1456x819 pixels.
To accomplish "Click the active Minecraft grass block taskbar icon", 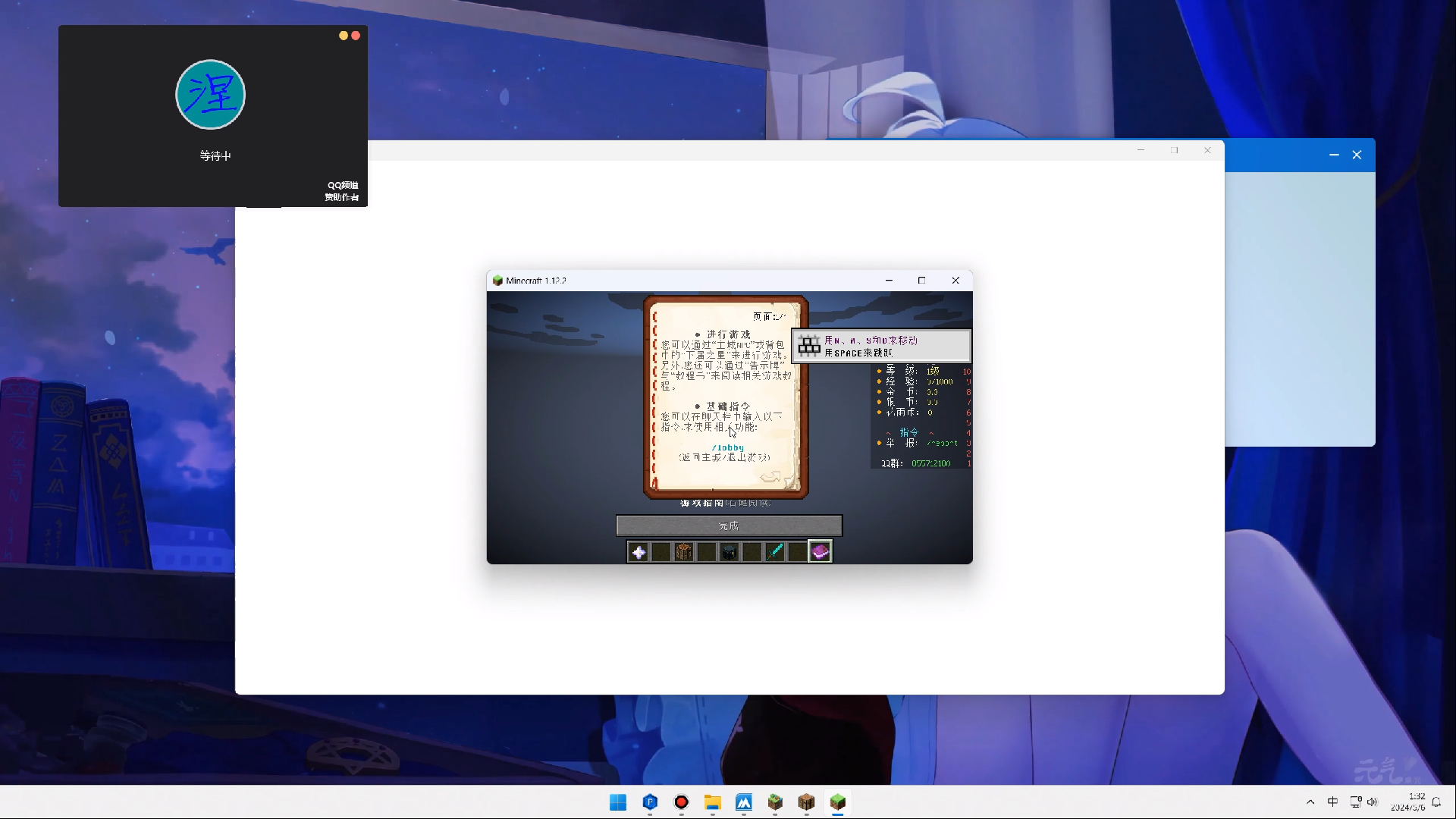I will 837,802.
